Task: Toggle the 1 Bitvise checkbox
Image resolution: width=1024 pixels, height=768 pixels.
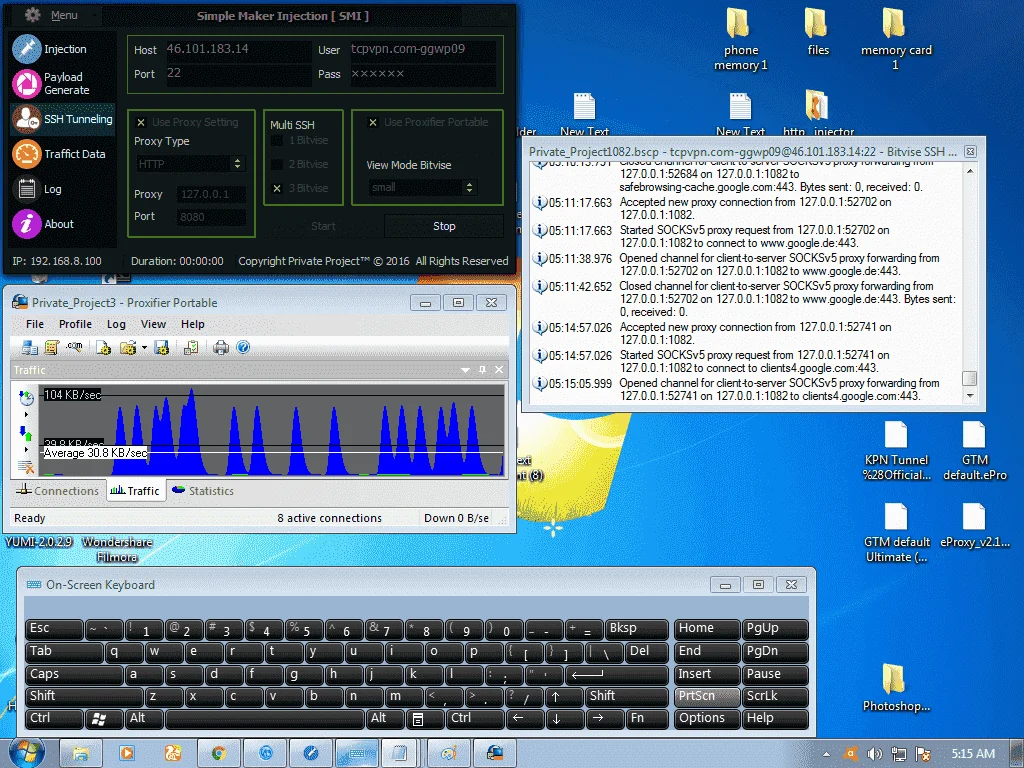Action: point(277,140)
